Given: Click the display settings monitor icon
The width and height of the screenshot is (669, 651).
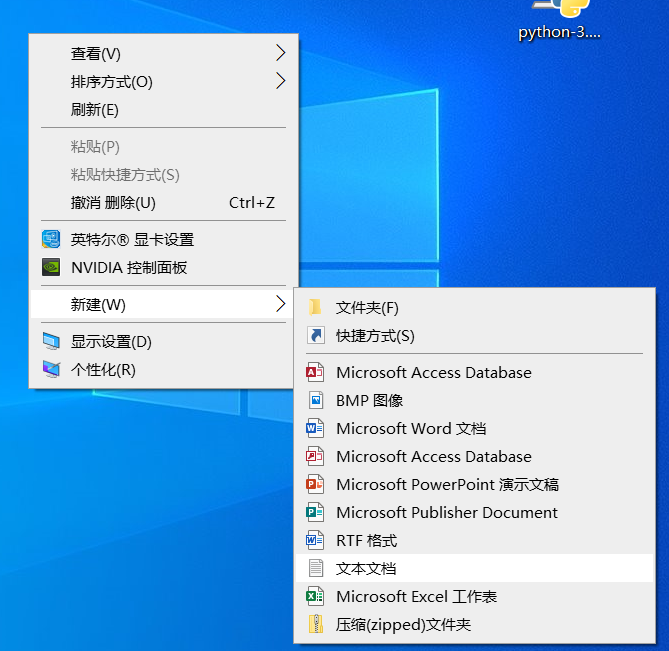Looking at the screenshot, I should pos(51,341).
